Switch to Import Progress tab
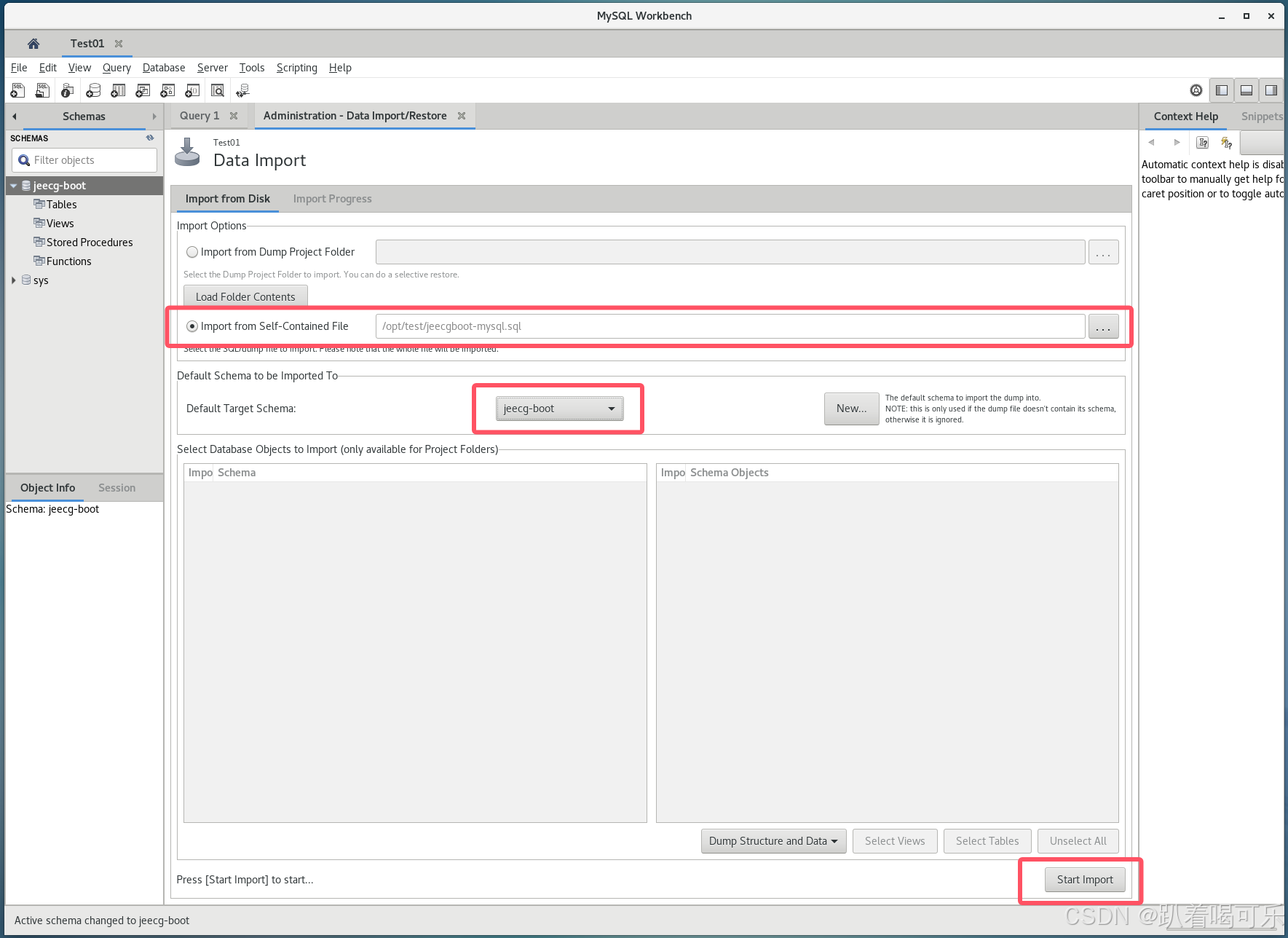The height and width of the screenshot is (938, 1288). point(332,199)
